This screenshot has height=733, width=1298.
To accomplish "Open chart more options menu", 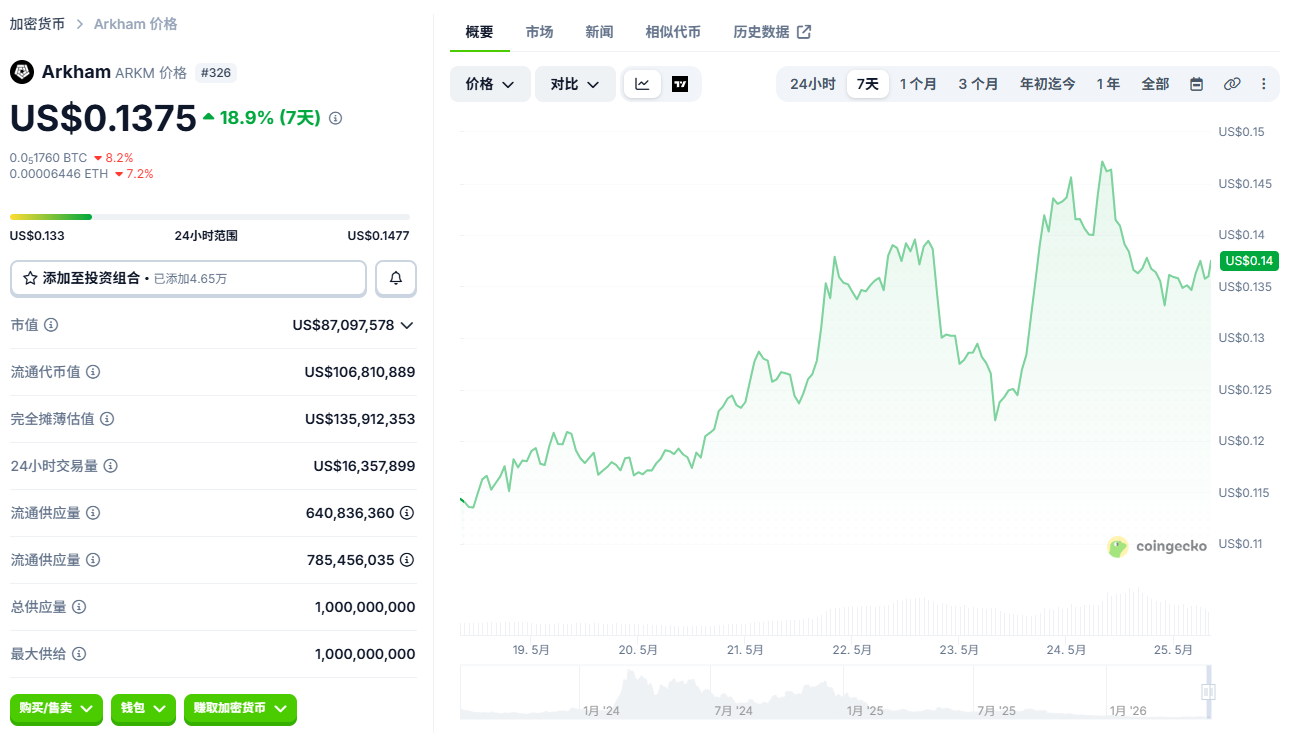I will coord(1264,84).
